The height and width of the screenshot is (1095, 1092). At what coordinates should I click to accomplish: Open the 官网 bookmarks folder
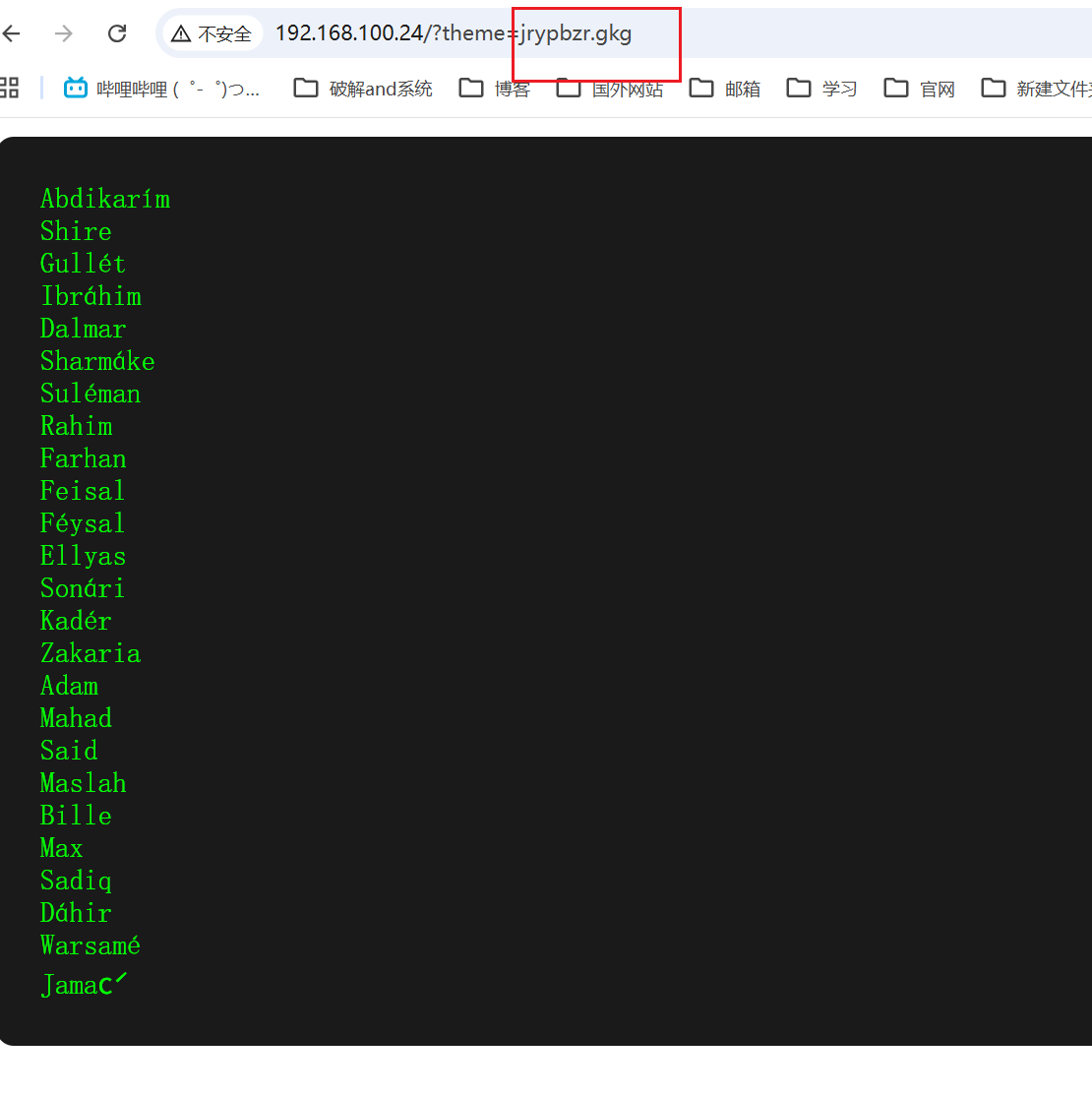tap(920, 89)
